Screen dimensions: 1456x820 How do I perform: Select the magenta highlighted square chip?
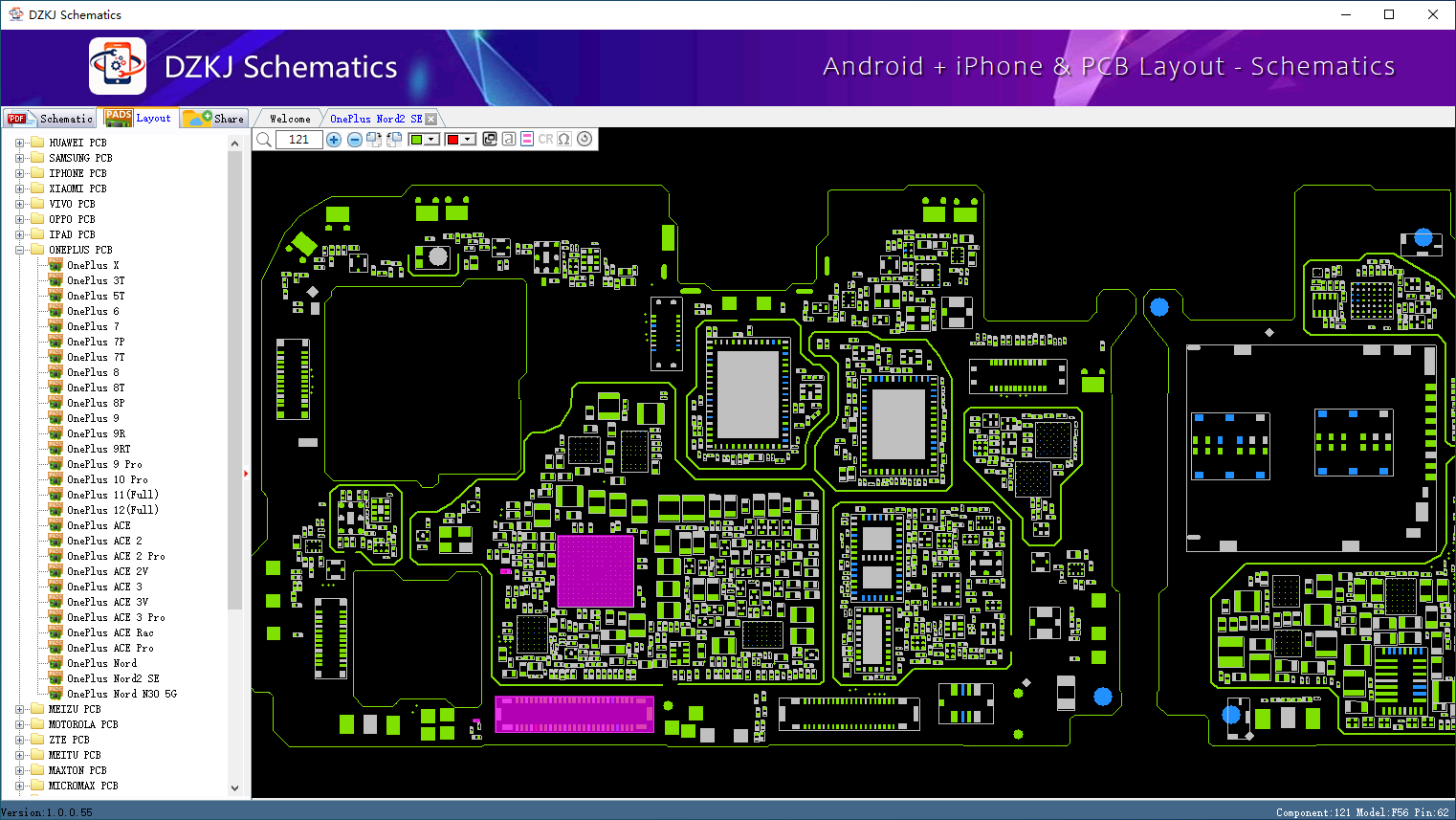pos(595,570)
